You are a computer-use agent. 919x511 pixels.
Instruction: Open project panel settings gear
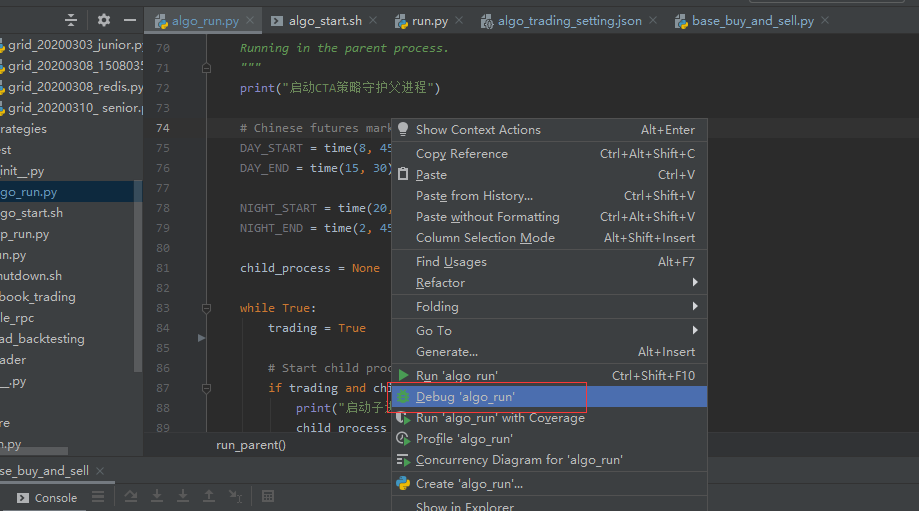point(104,21)
